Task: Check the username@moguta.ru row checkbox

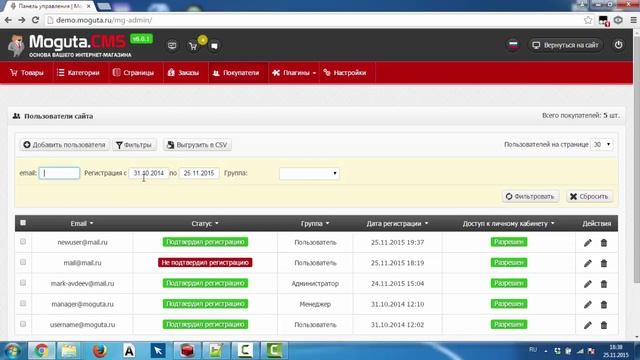Action: click(x=23, y=324)
